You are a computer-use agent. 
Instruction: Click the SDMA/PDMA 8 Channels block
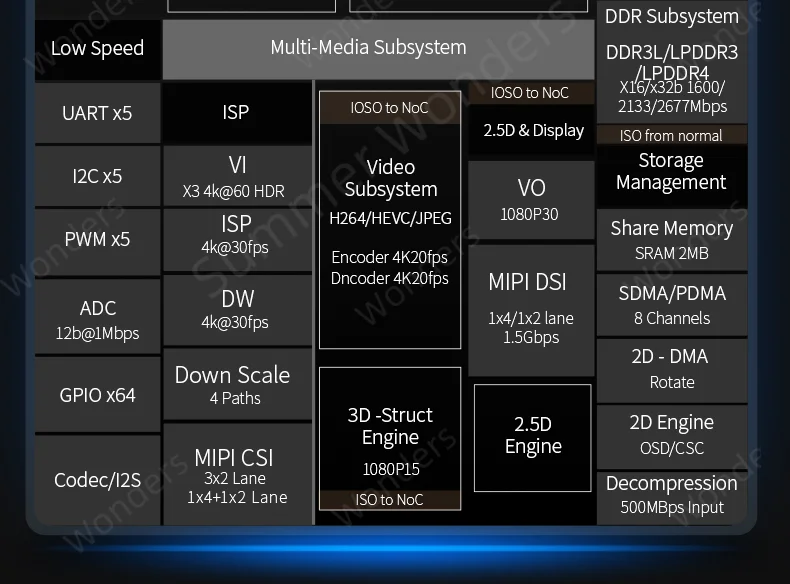(x=672, y=305)
